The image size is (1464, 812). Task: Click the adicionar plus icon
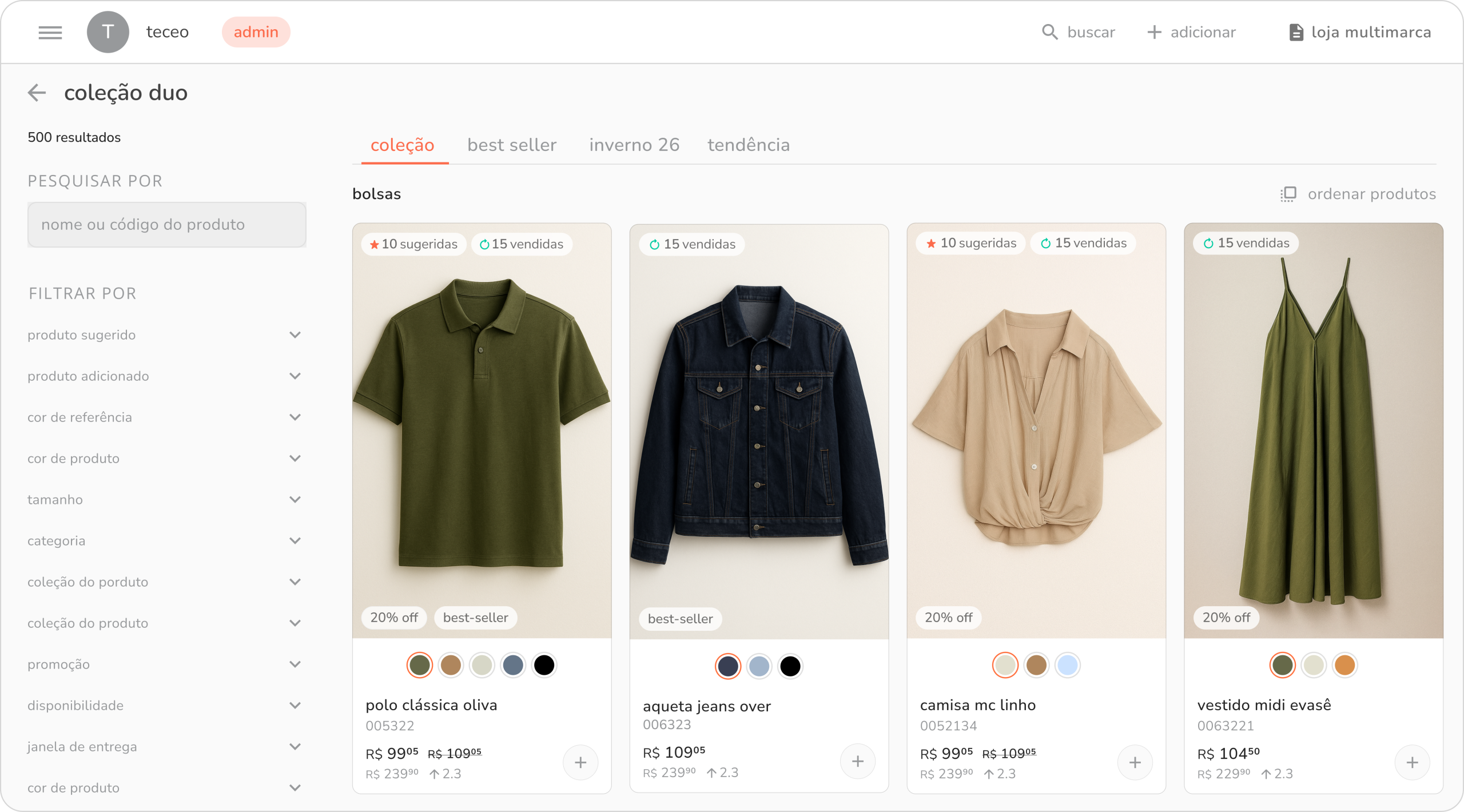[x=1154, y=32]
